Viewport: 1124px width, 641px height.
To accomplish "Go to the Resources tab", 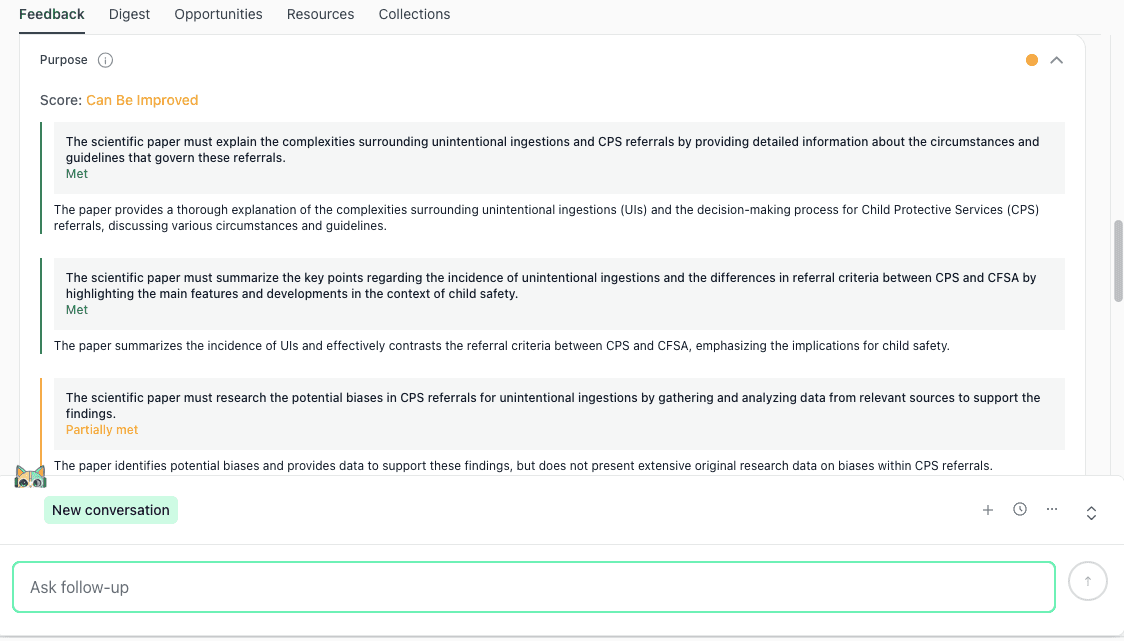I will point(320,14).
